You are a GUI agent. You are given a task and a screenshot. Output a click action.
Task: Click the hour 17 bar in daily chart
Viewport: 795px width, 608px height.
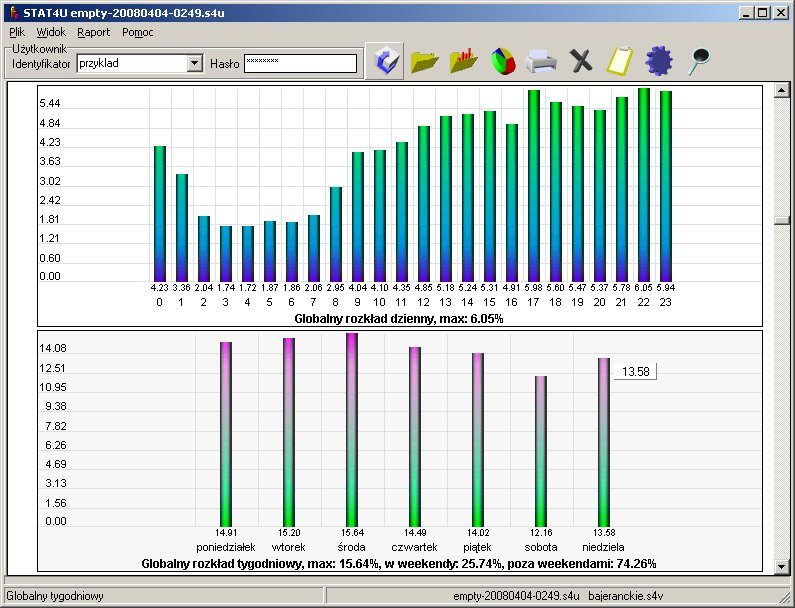pos(533,186)
